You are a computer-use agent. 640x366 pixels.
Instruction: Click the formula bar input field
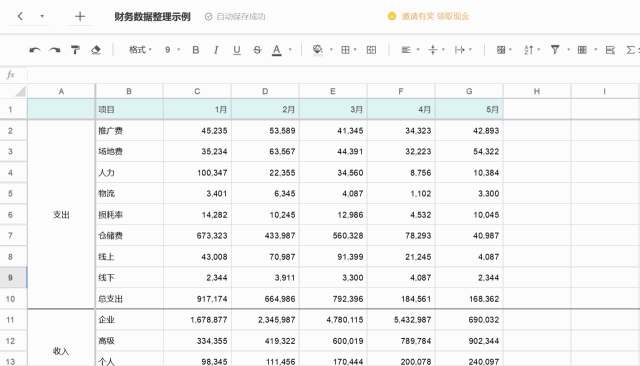(333, 75)
